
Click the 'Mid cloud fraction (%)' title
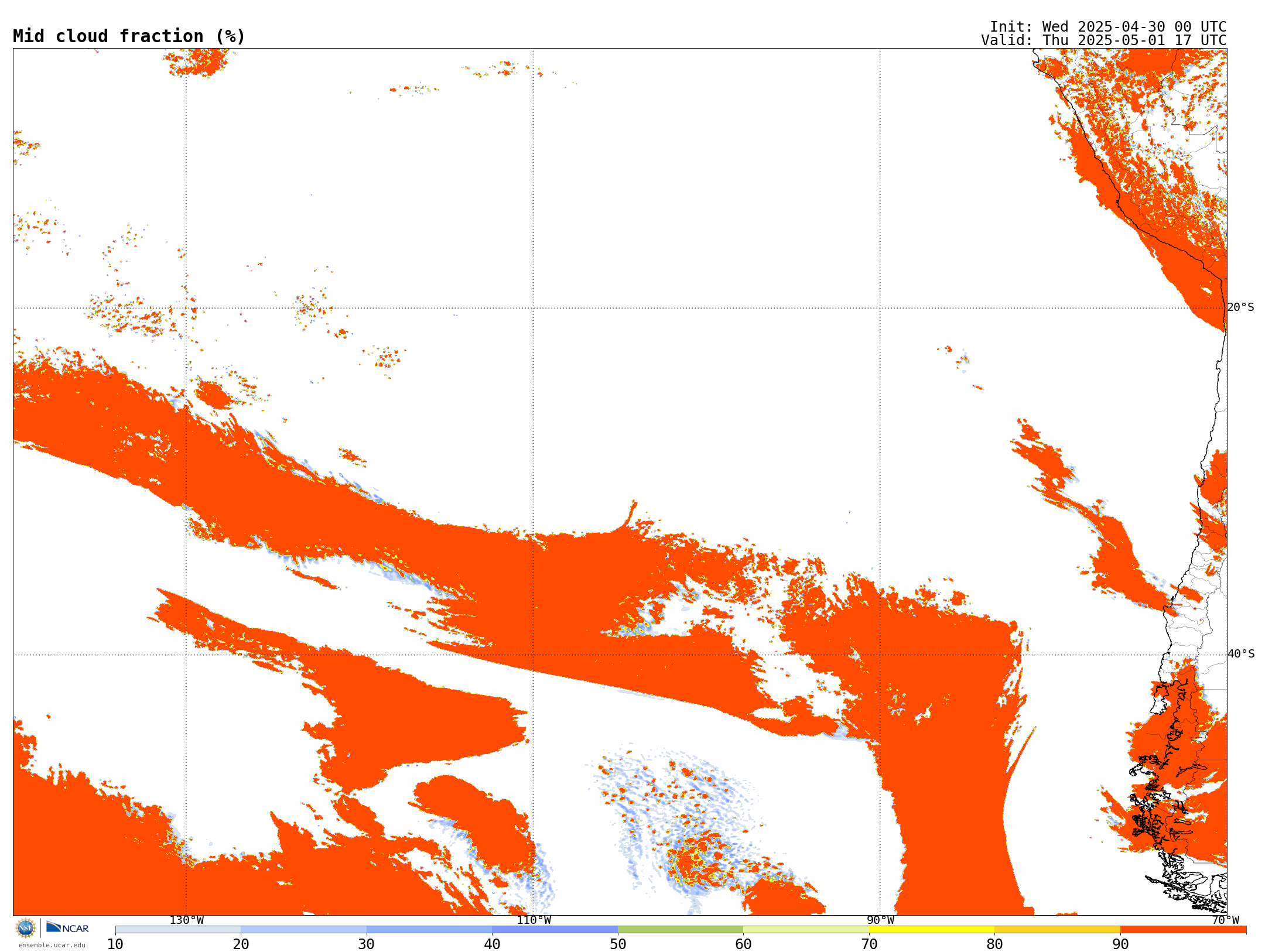(x=129, y=36)
